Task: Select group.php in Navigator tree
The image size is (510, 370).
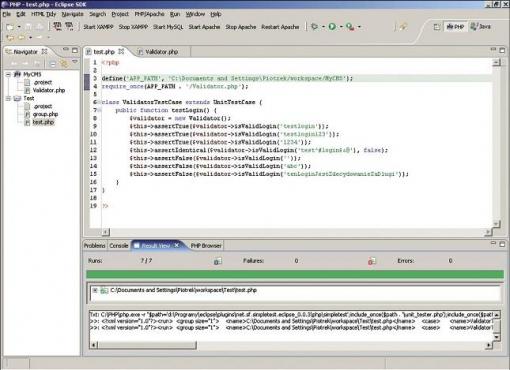Action: coord(45,114)
